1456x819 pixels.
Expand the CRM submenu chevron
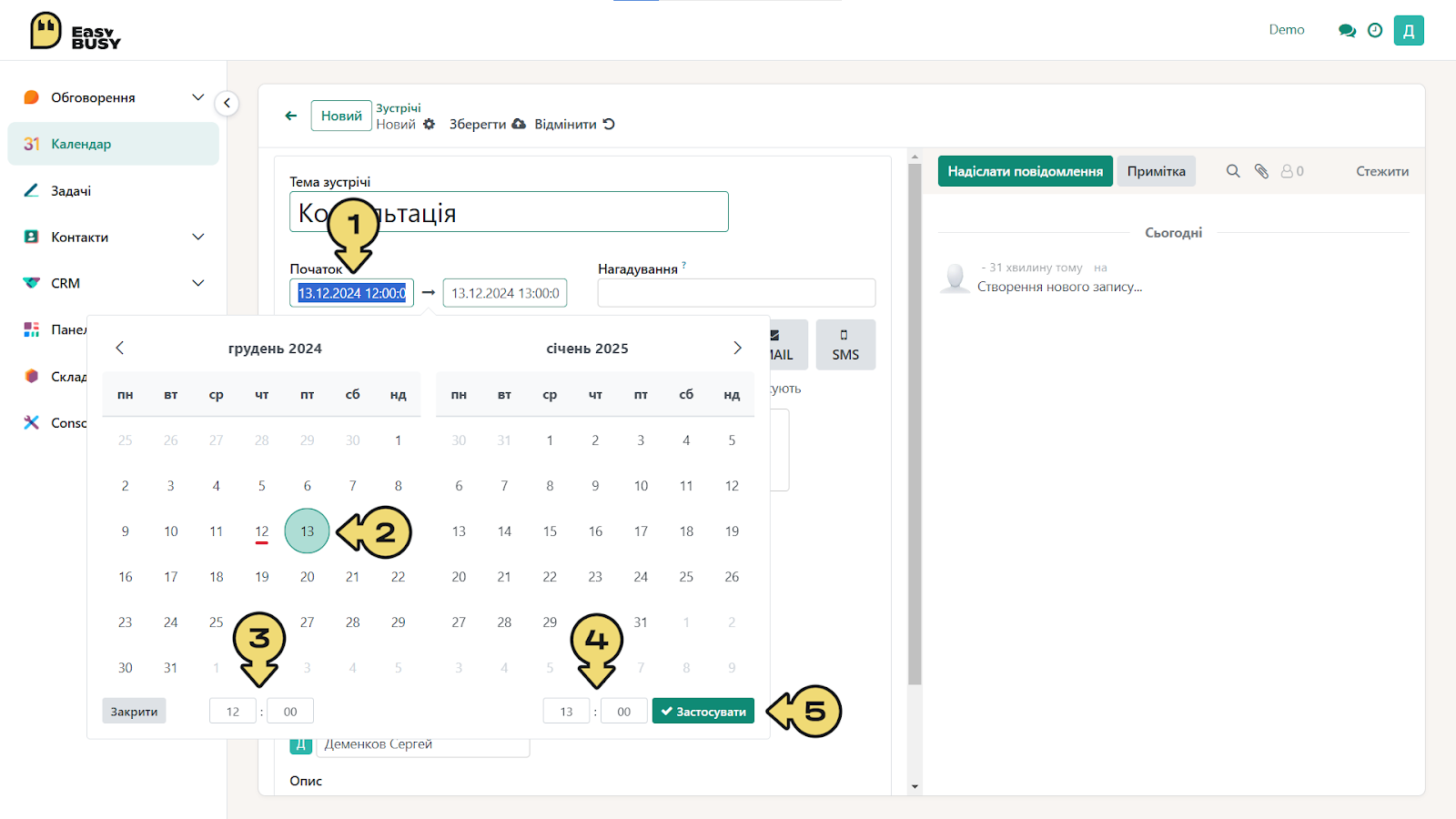197,283
